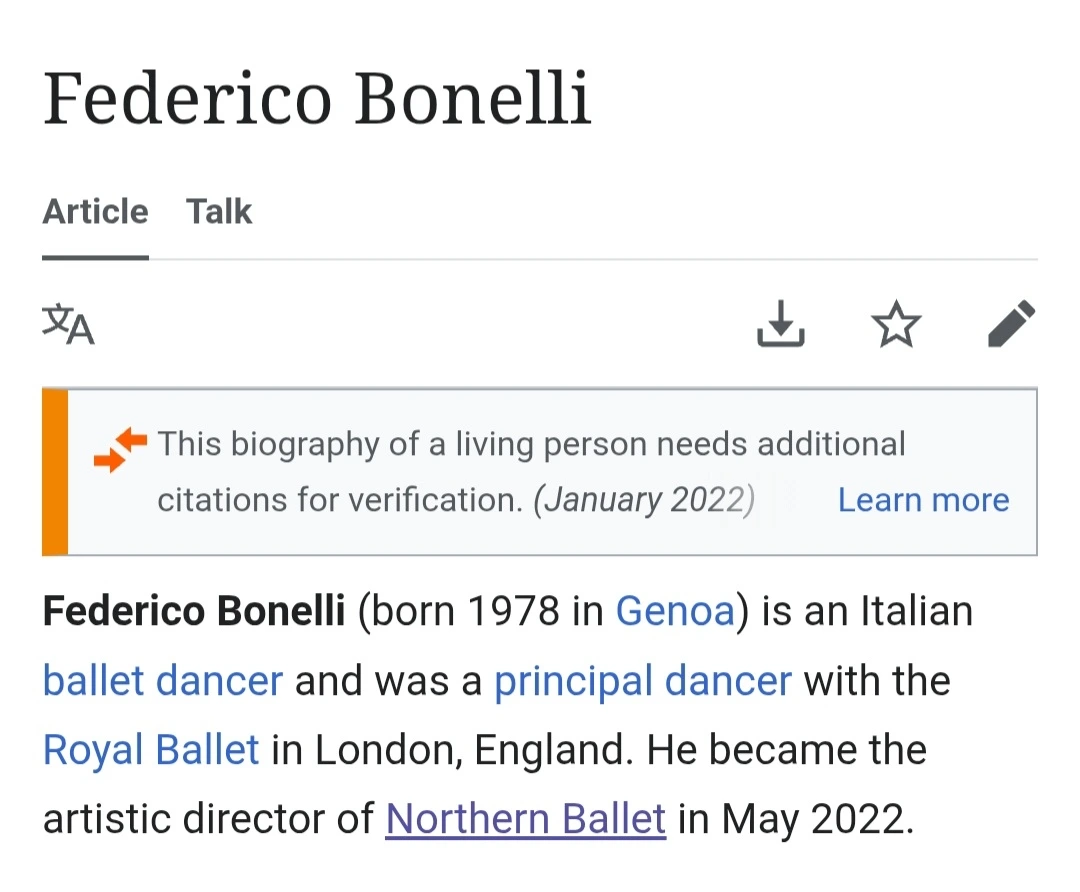1080x892 pixels.
Task: Open the Genoa link
Action: [x=675, y=610]
